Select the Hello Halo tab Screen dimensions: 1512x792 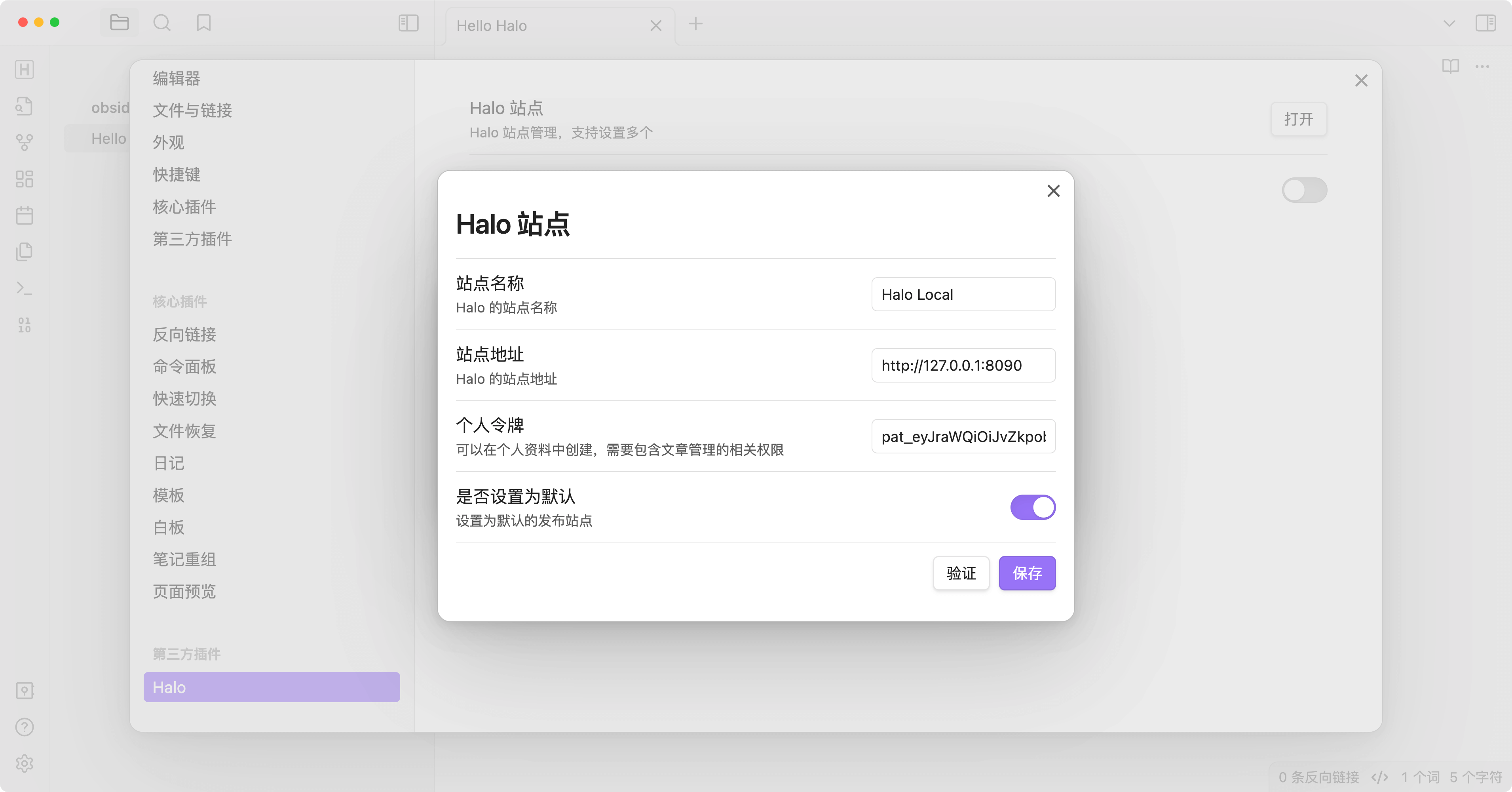click(x=560, y=25)
